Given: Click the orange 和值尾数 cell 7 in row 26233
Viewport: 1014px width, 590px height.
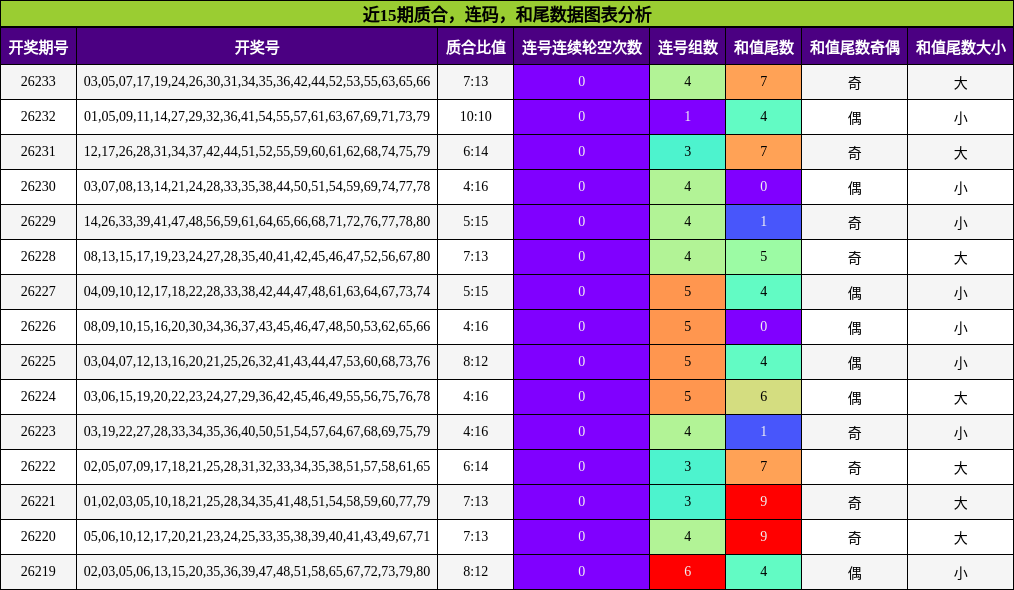Looking at the screenshot, I should 763,82.
